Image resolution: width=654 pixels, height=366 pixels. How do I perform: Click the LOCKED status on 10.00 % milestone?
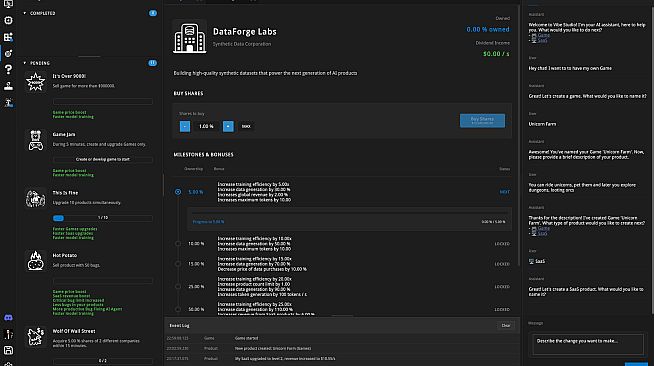point(502,244)
